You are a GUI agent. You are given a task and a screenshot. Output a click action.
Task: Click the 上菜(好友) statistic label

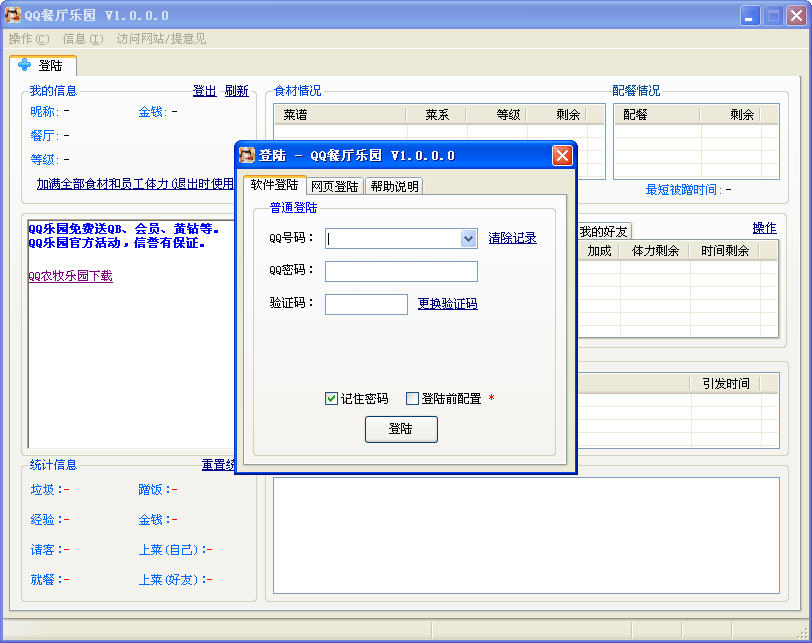(x=172, y=579)
